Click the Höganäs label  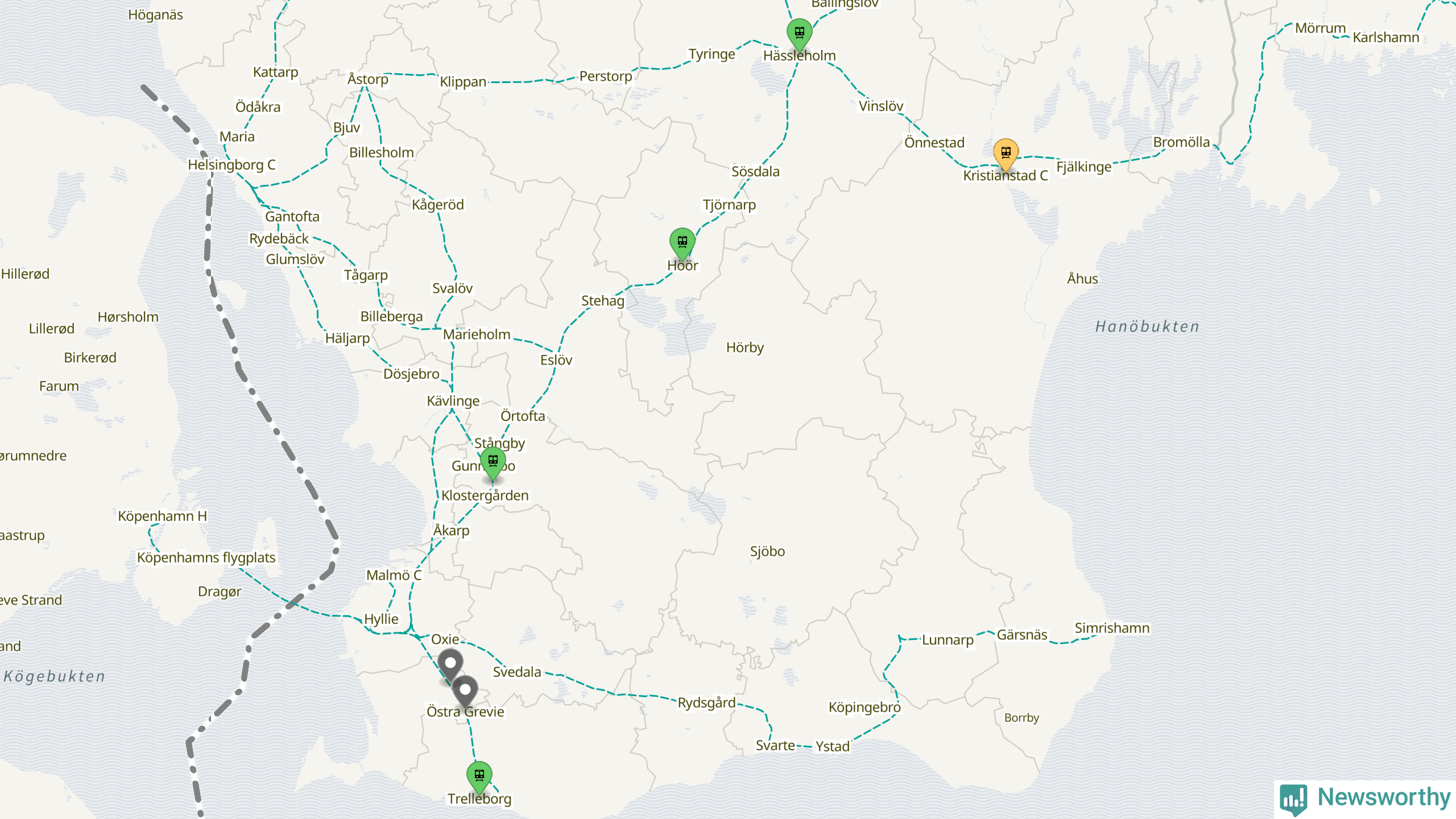155,15
